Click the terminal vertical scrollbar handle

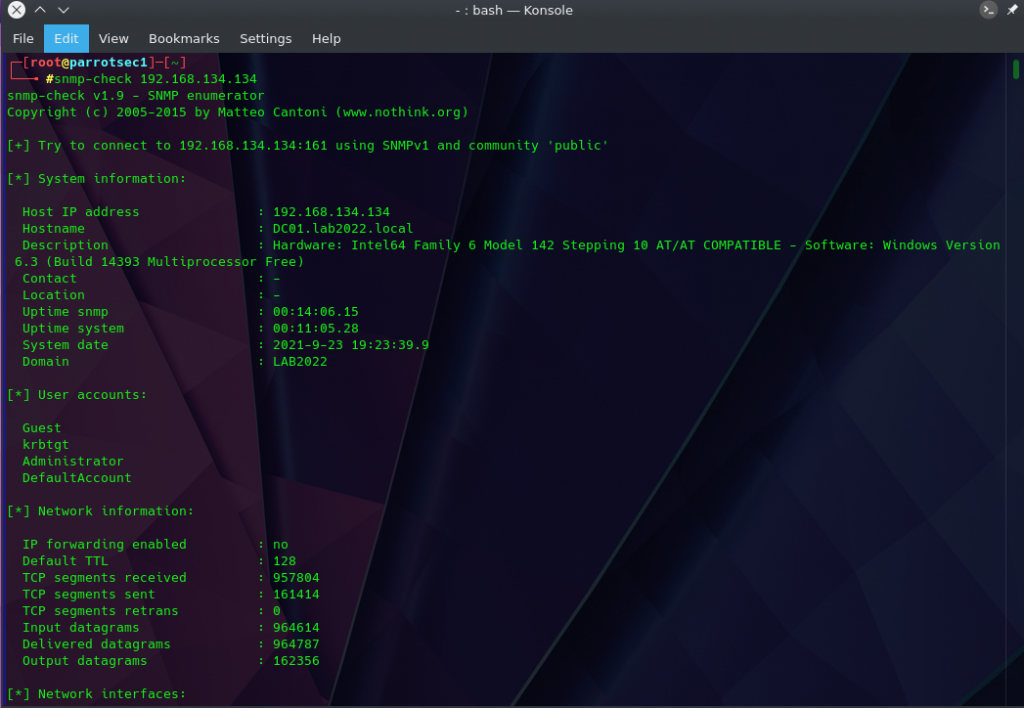pyautogui.click(x=1016, y=69)
